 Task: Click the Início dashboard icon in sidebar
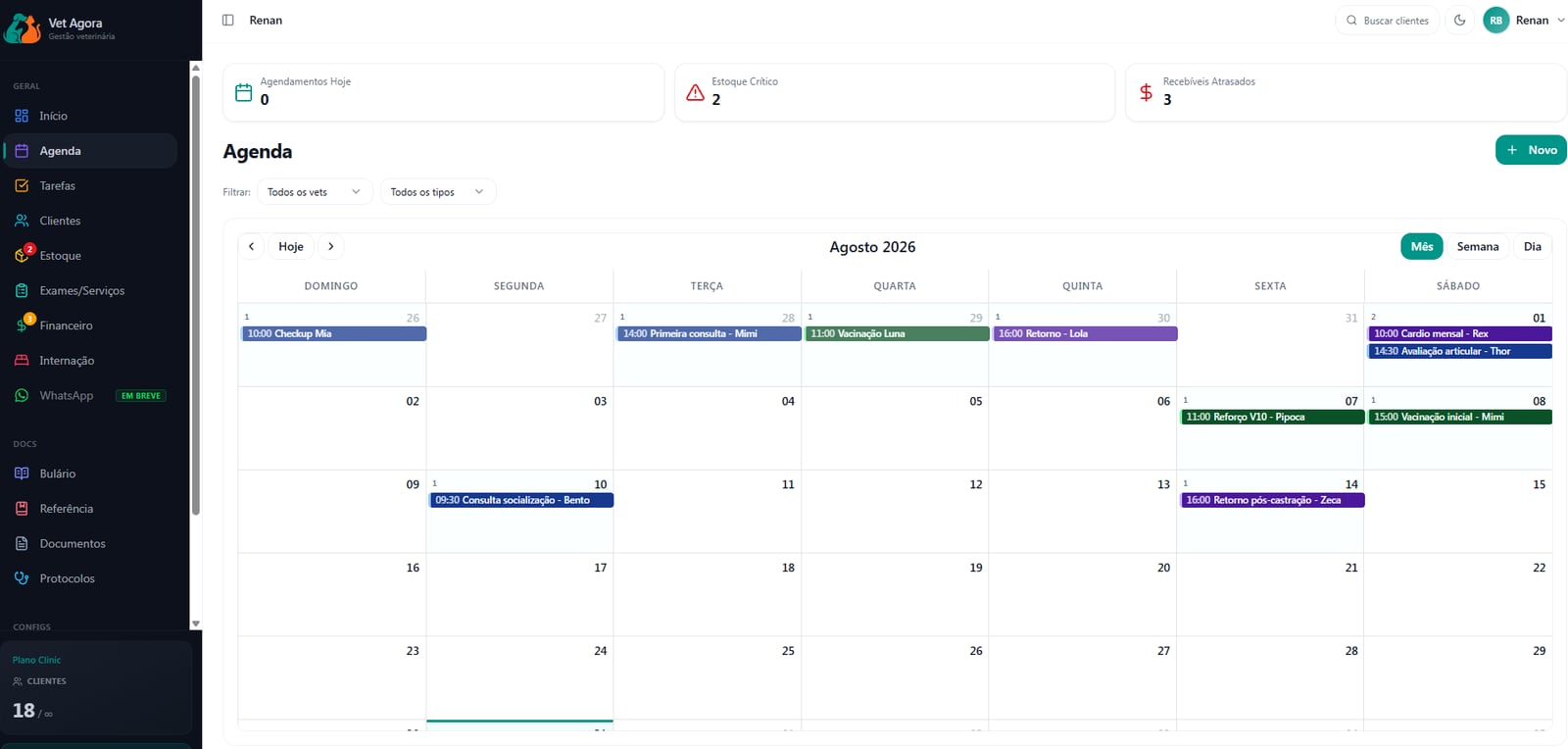coord(22,116)
